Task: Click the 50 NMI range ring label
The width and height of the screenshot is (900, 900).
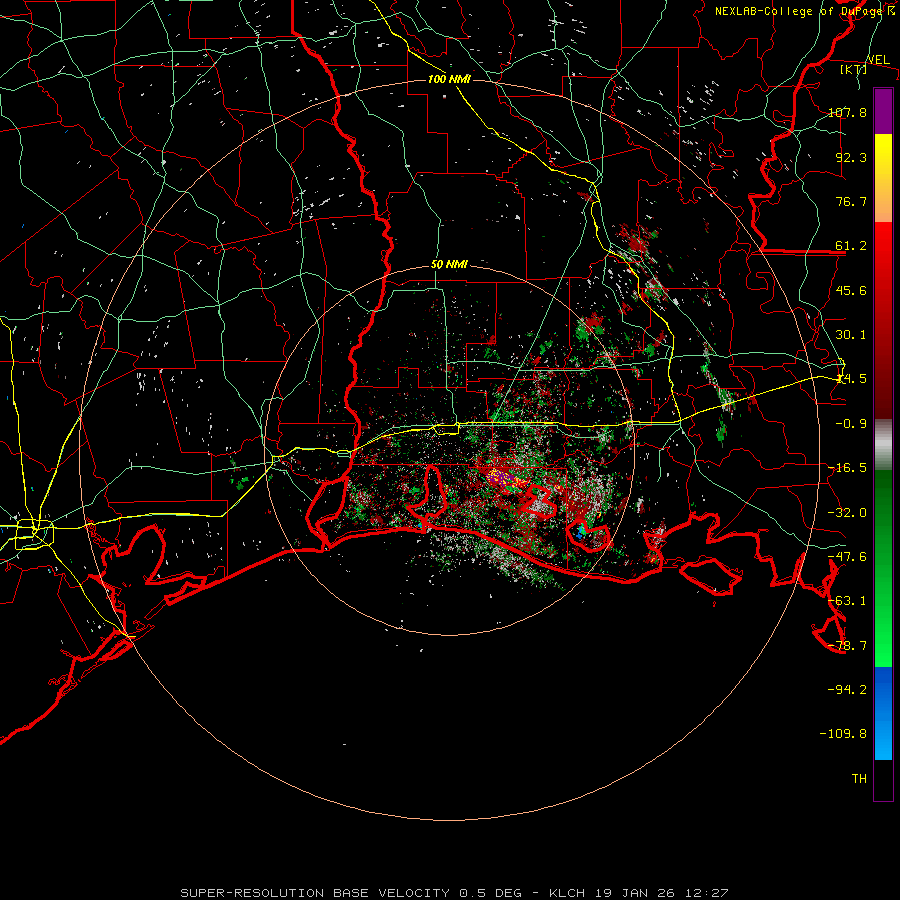Action: (449, 265)
